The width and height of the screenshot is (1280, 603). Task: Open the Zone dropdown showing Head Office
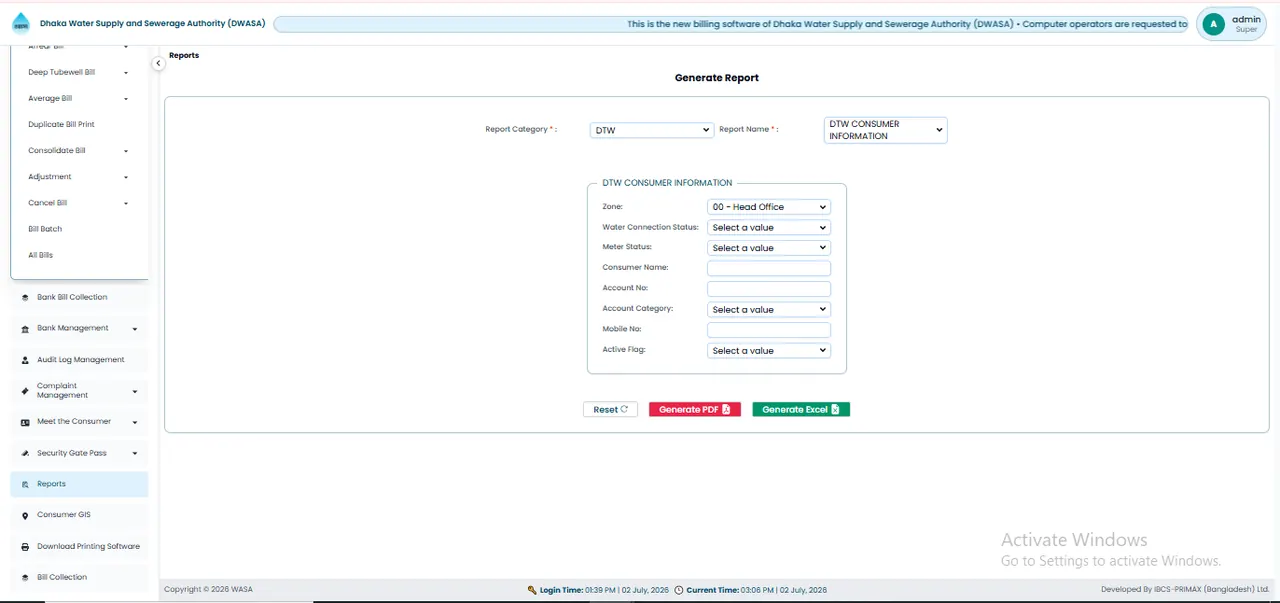click(769, 207)
